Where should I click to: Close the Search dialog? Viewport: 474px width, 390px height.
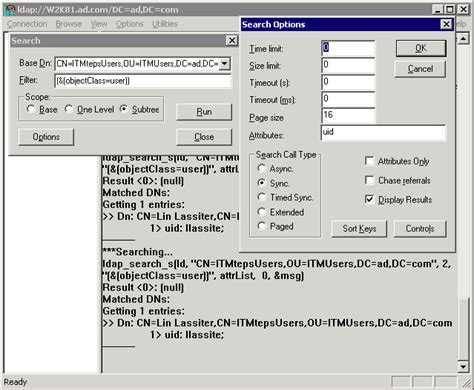point(232,41)
